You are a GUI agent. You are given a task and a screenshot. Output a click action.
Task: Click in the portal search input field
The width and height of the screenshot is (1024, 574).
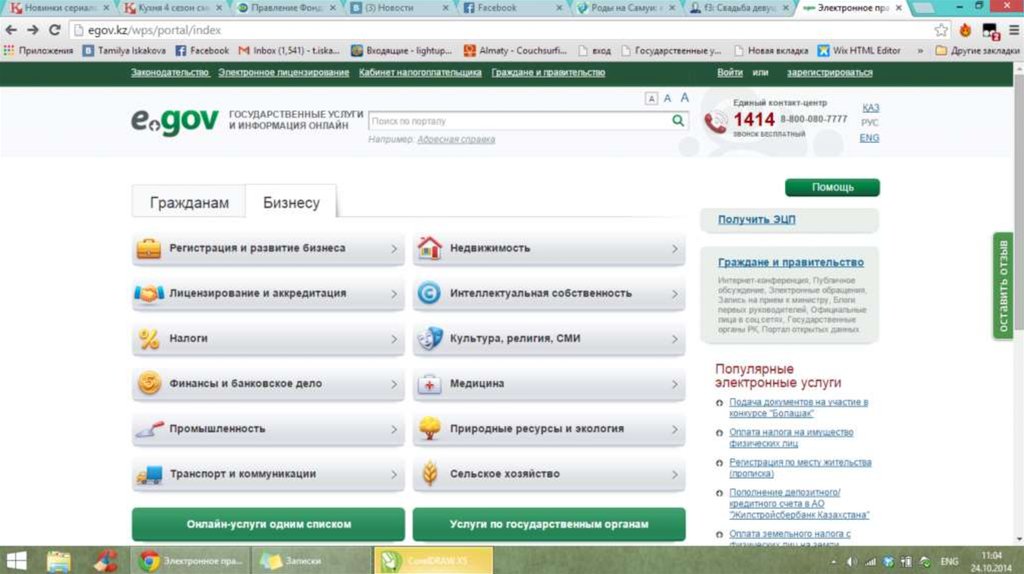pos(518,121)
